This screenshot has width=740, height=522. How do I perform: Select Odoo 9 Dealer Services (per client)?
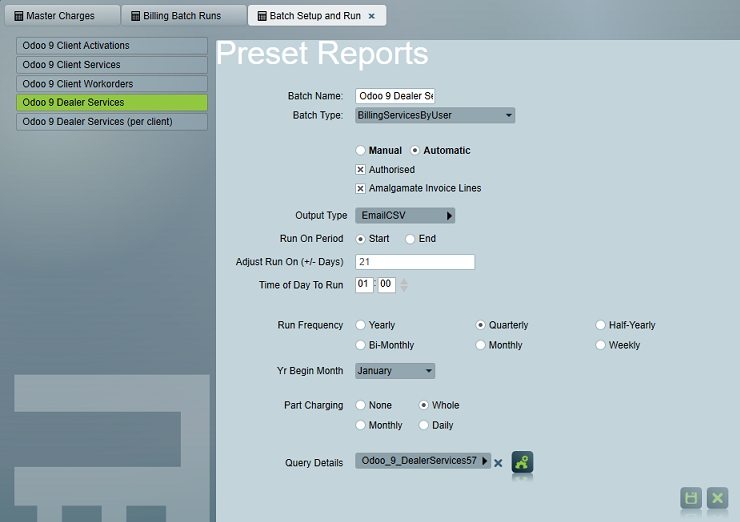(x=111, y=122)
